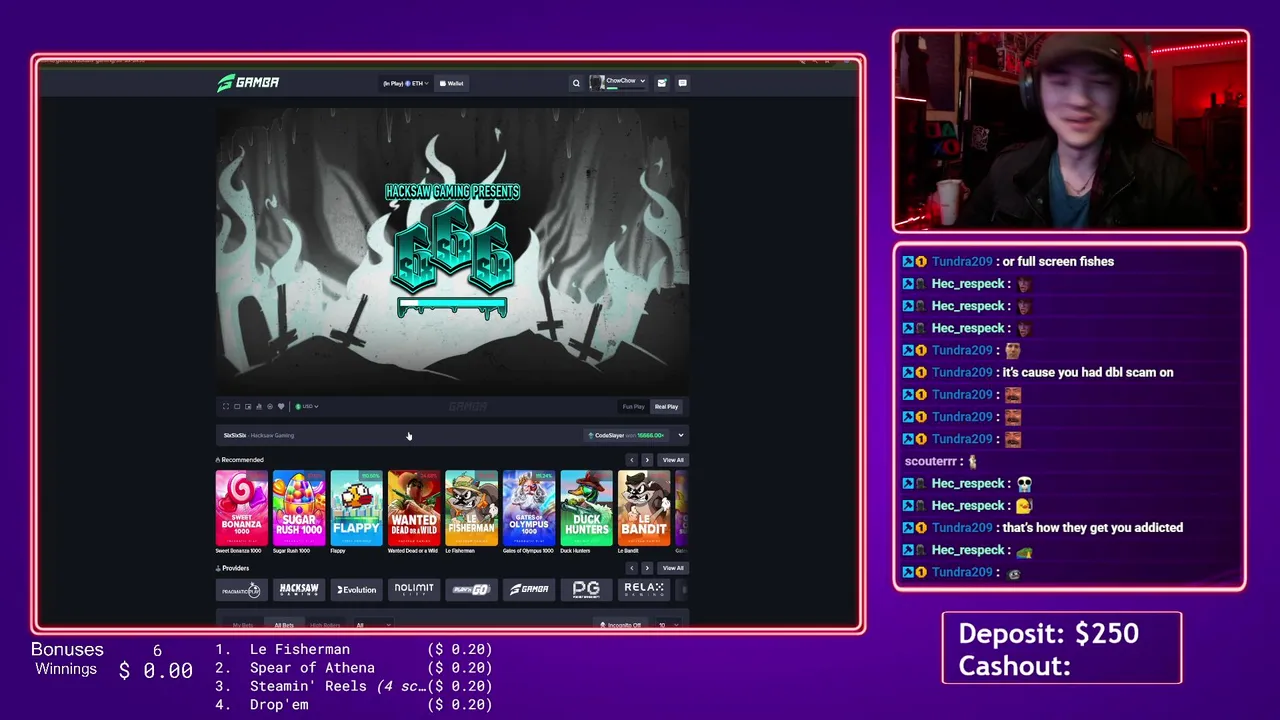This screenshot has width=1280, height=720.
Task: View all Providers
Action: tap(673, 568)
